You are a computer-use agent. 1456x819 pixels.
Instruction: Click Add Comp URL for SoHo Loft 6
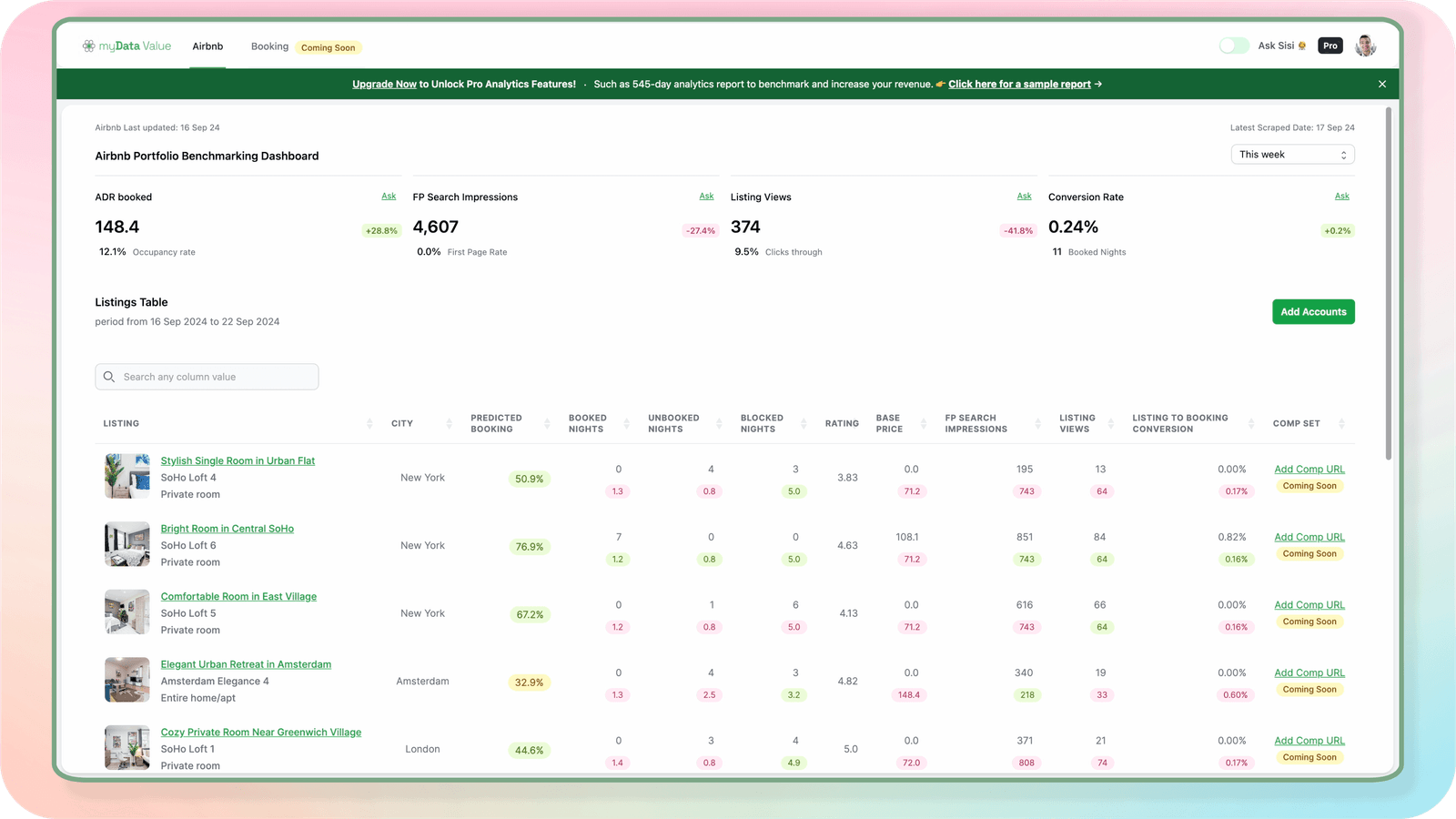[1309, 538]
